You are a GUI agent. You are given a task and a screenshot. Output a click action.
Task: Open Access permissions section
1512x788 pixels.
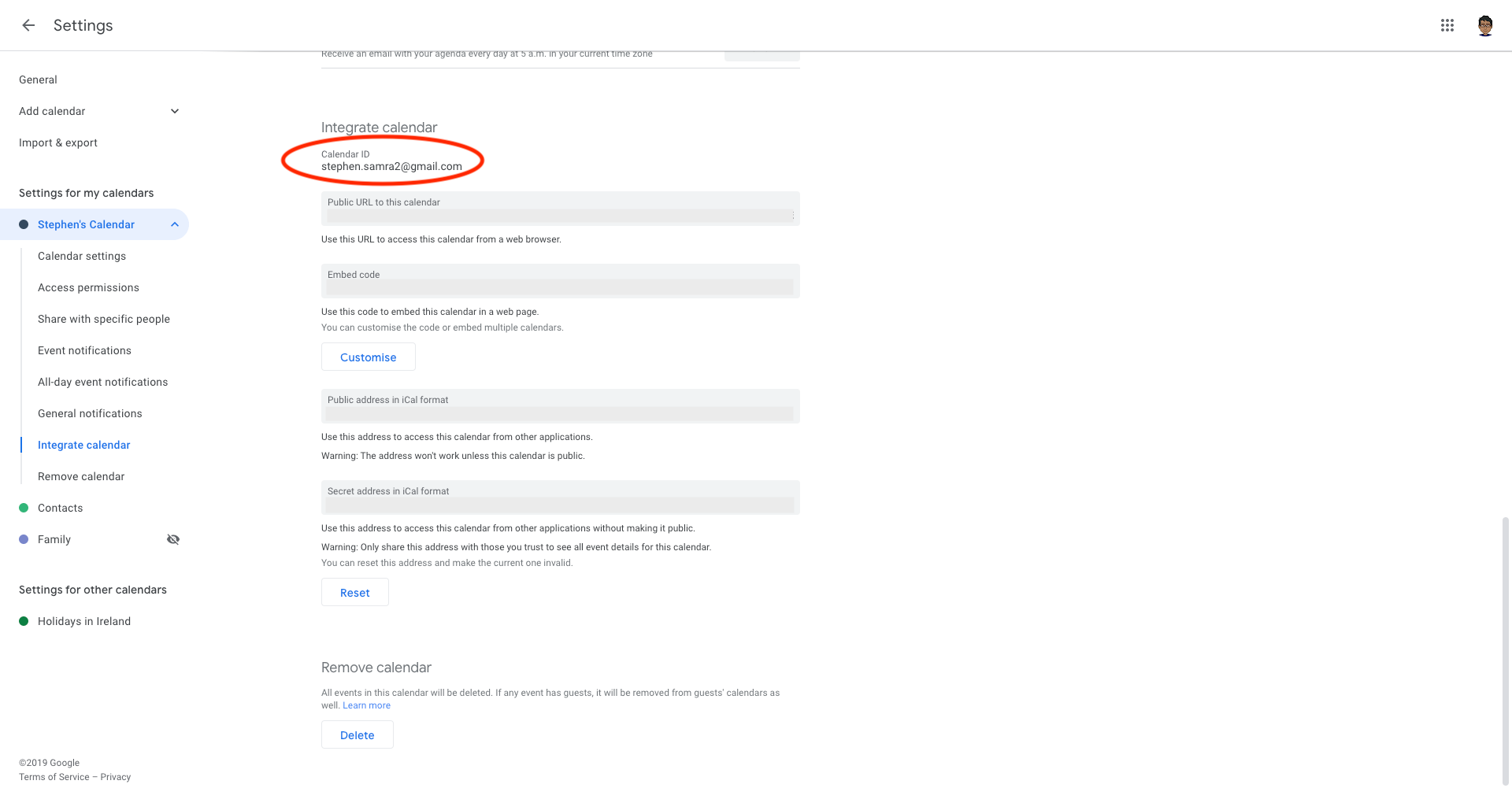[88, 287]
